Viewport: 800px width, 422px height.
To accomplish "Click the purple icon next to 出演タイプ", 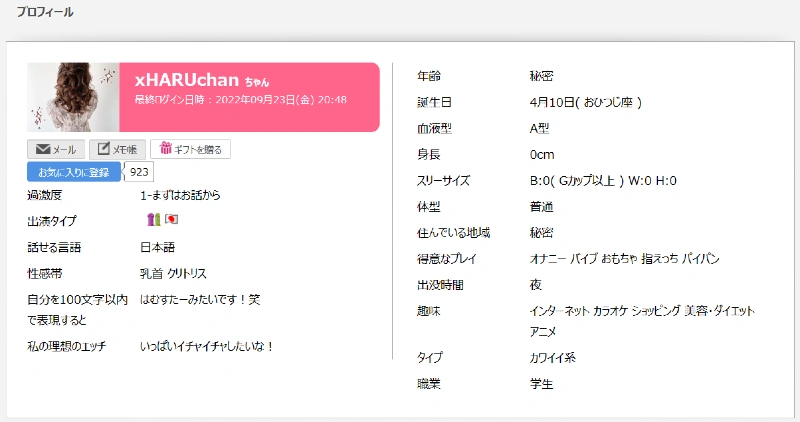I will coord(153,220).
